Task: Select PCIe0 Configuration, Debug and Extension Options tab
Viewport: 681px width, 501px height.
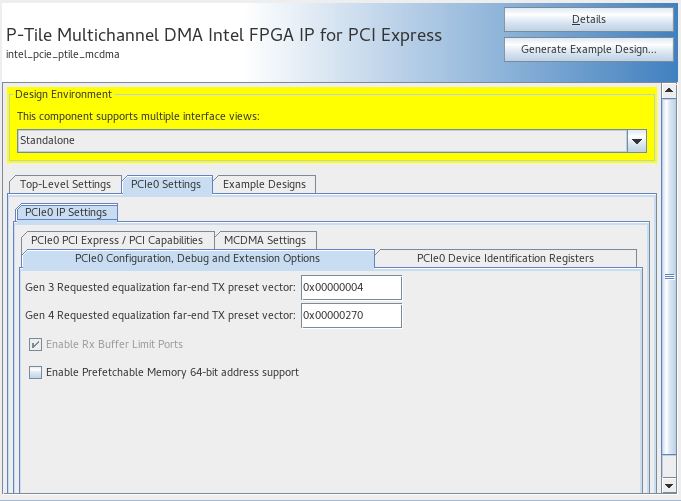Action: [x=197, y=258]
